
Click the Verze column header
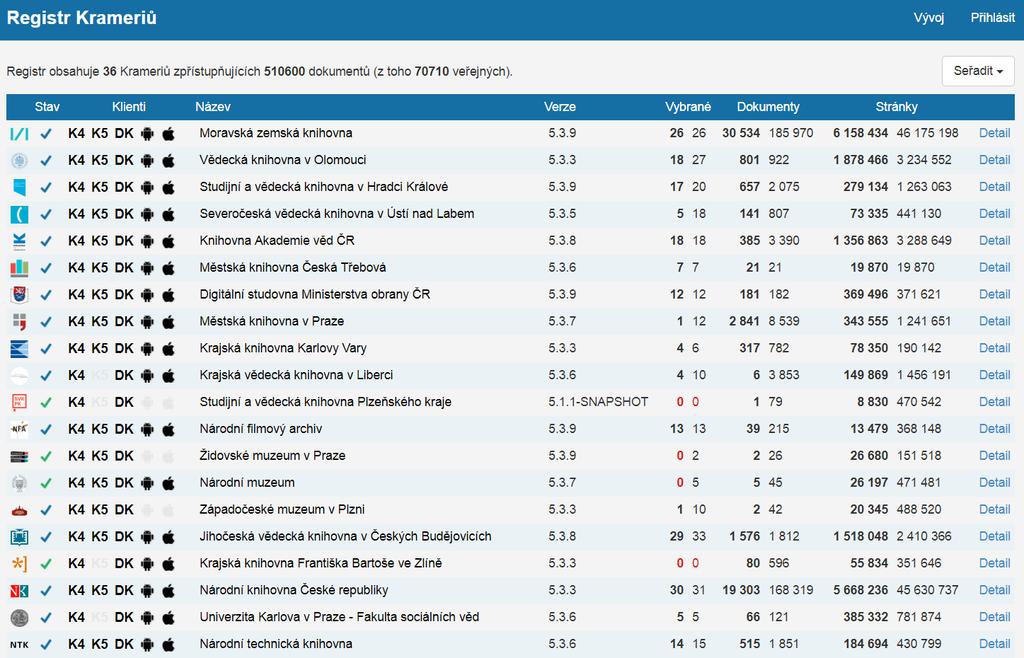[x=560, y=107]
